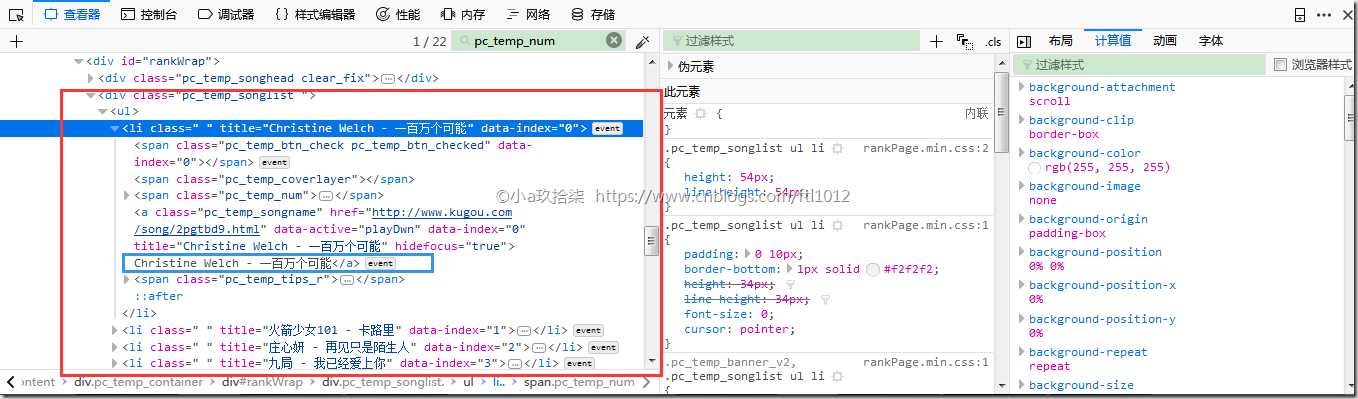
Task: Clear the pc_temp_num search text
Action: click(613, 41)
